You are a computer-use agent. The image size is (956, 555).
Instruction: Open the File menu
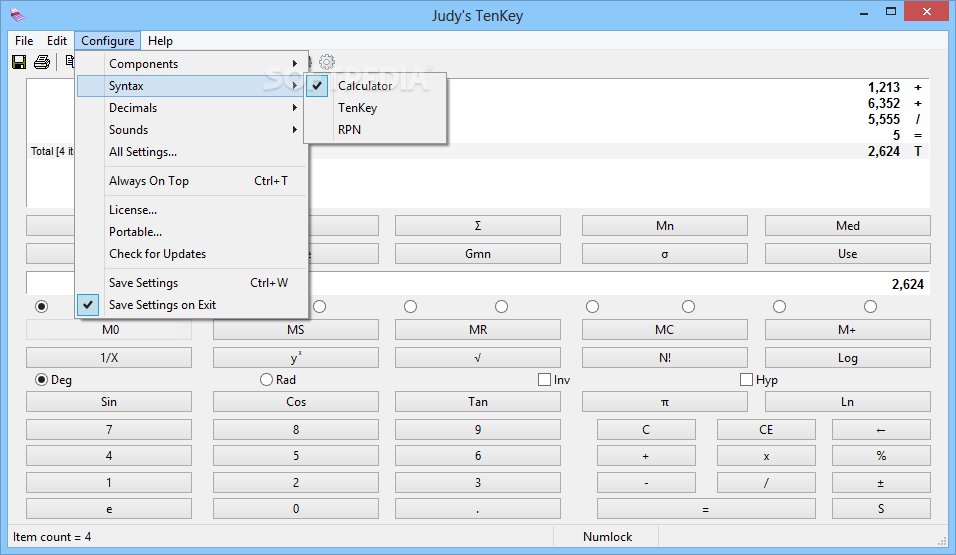[24, 41]
